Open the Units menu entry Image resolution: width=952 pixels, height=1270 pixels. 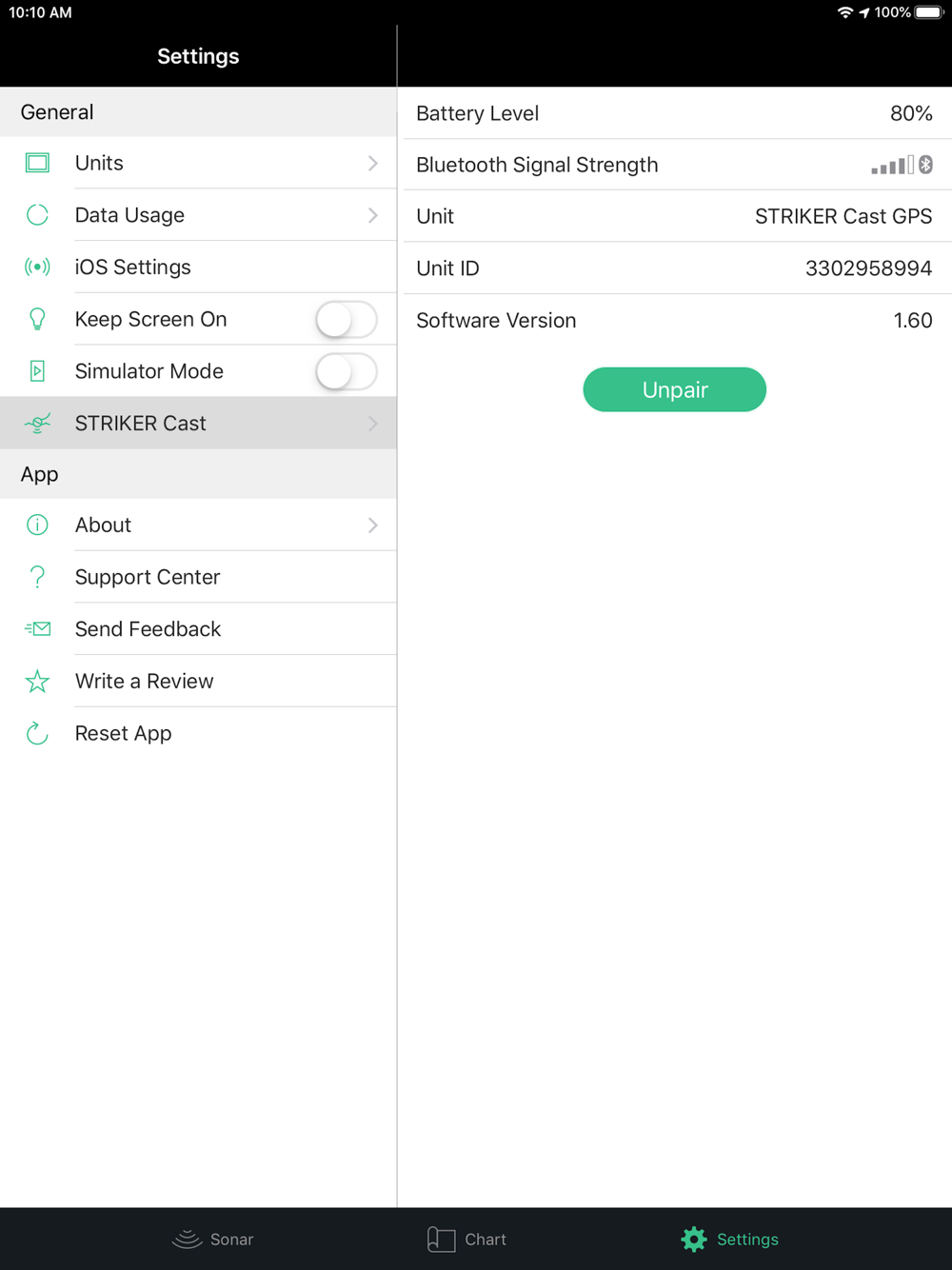(198, 163)
